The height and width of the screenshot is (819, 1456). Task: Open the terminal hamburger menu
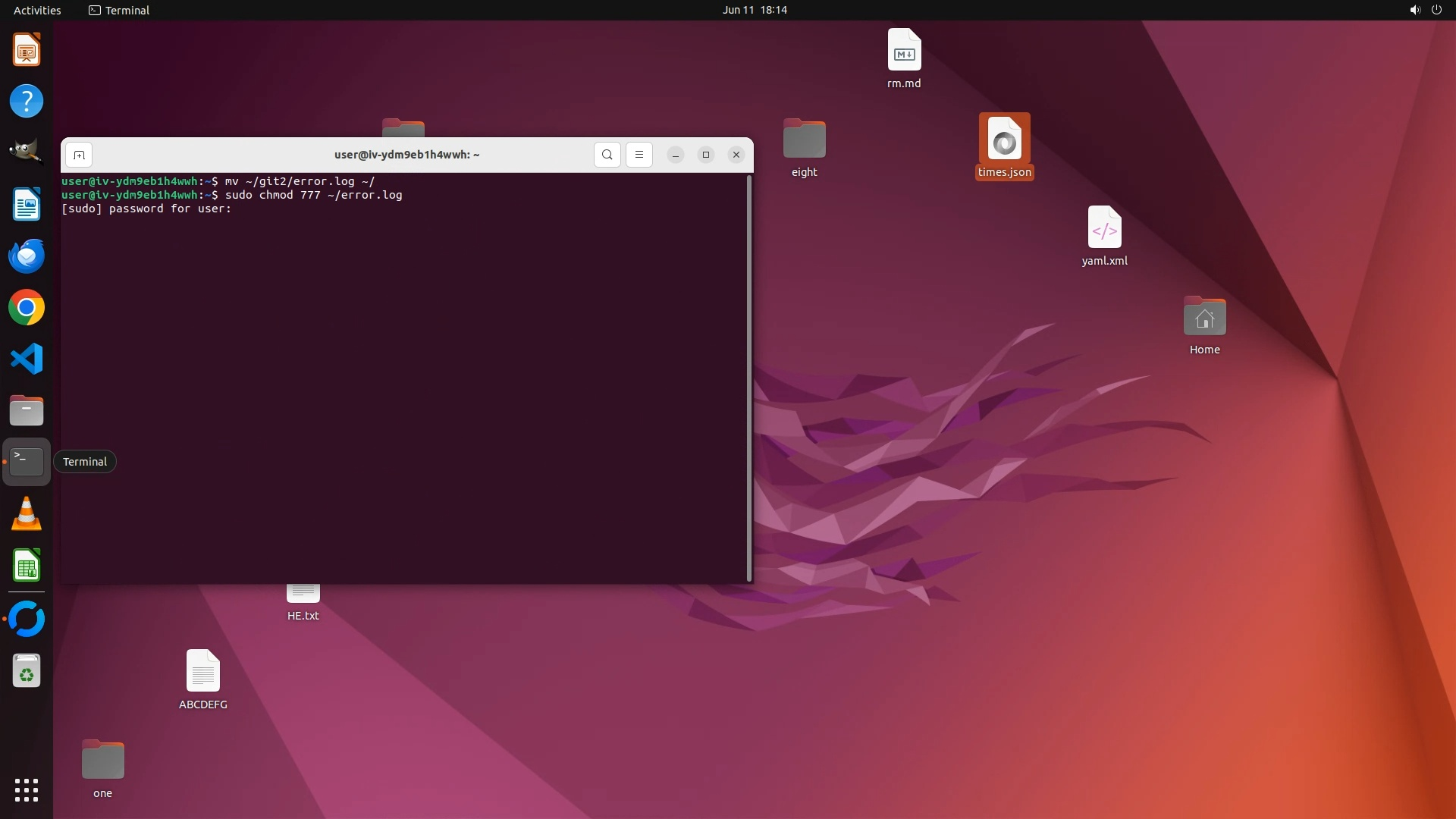pos(639,155)
